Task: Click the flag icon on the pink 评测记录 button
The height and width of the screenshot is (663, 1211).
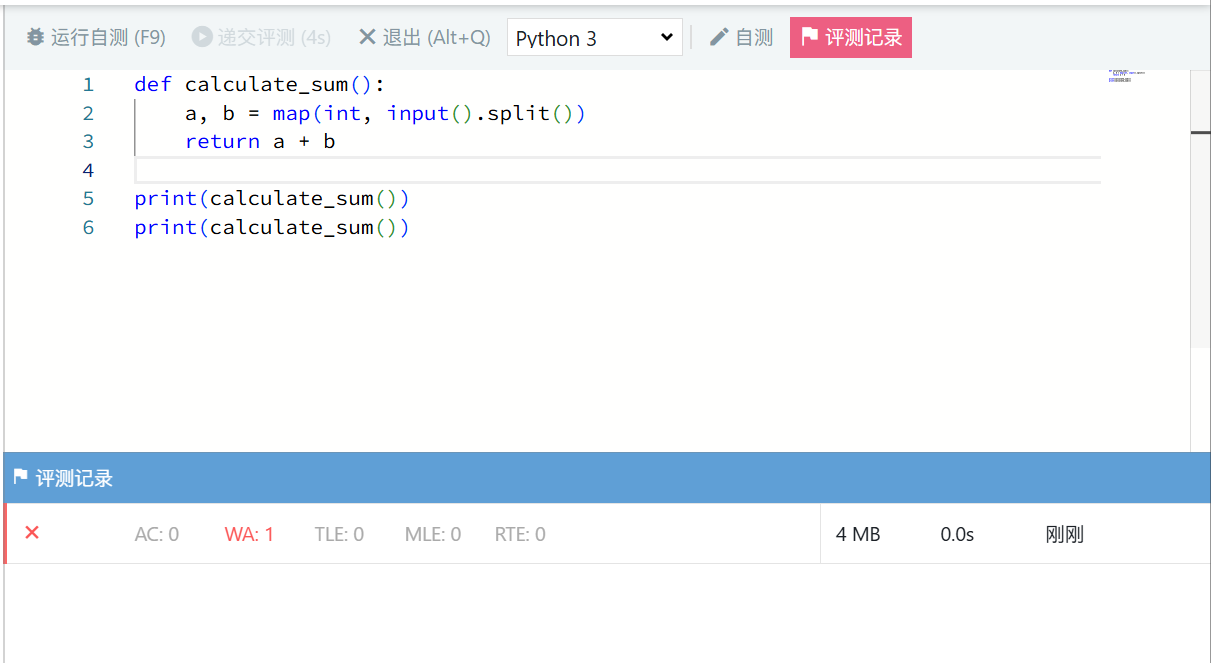Action: [x=810, y=38]
